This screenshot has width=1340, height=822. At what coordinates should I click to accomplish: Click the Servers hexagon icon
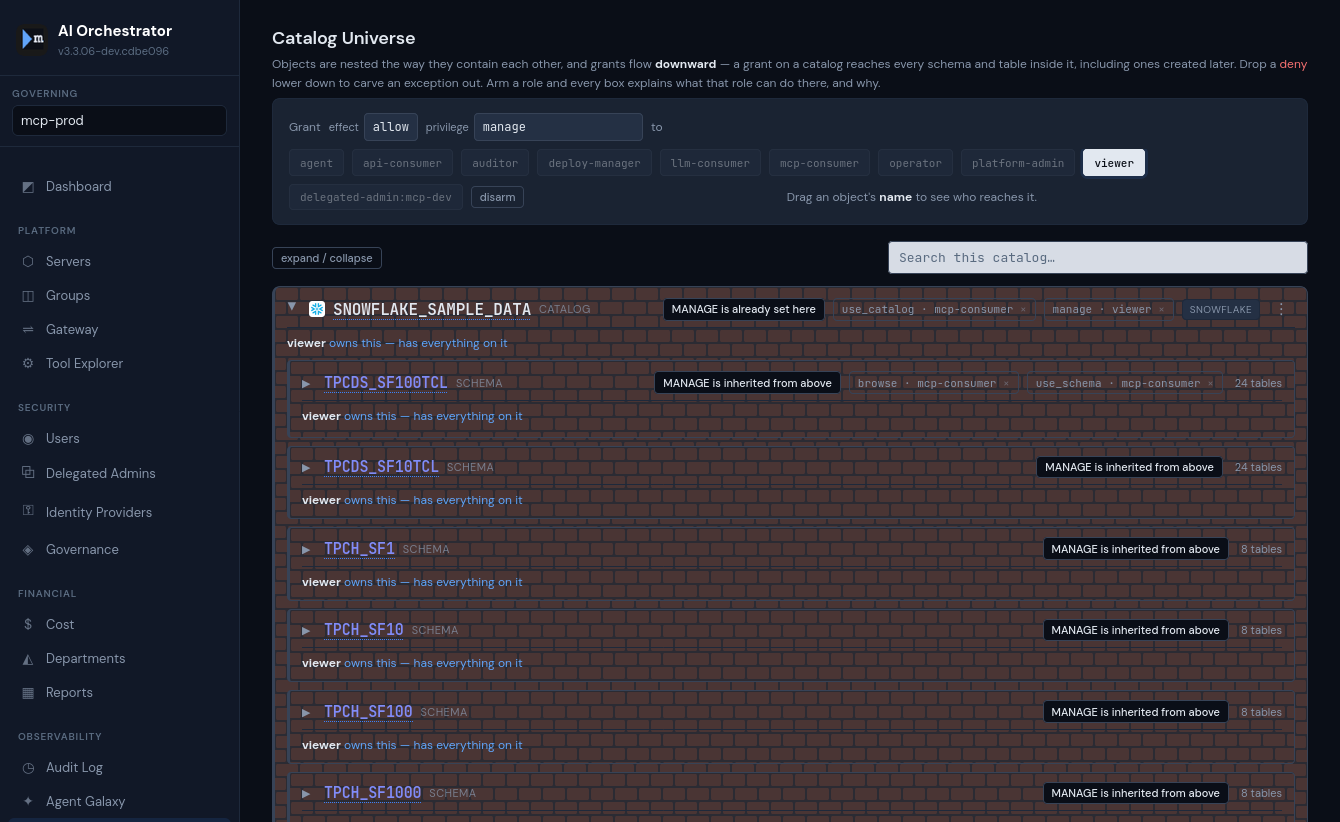(28, 262)
